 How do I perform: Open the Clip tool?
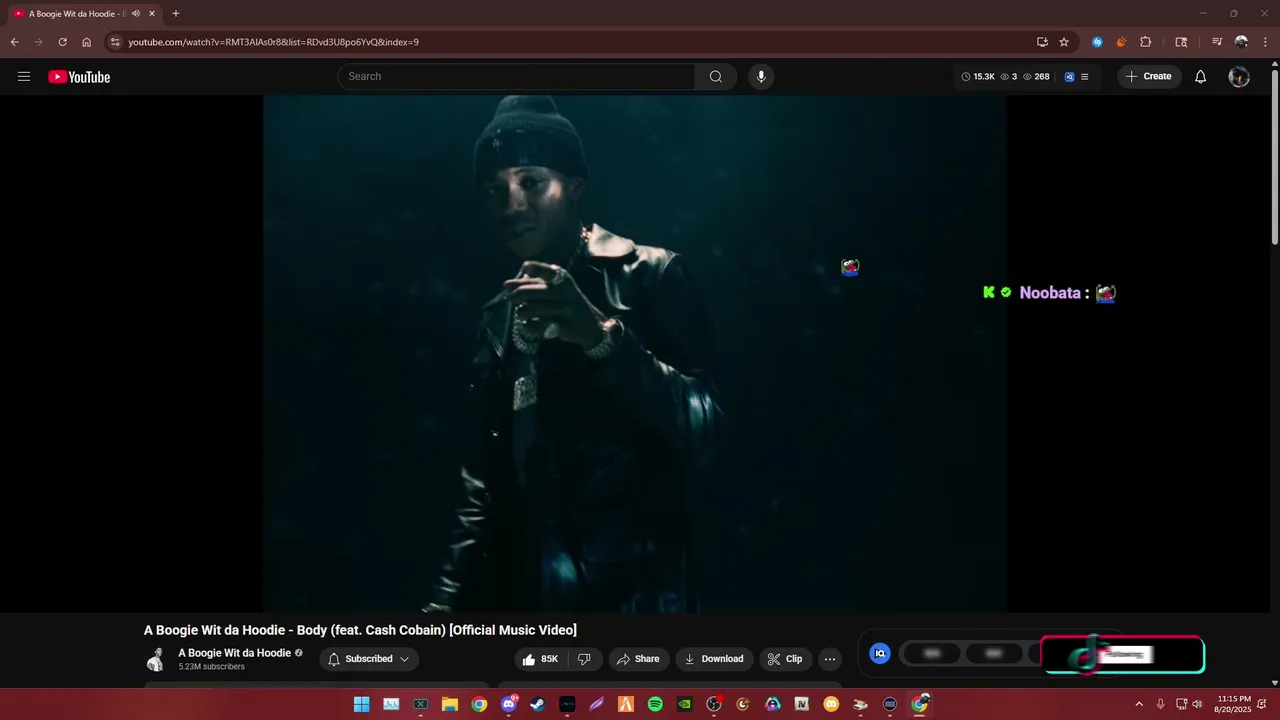[x=785, y=659]
